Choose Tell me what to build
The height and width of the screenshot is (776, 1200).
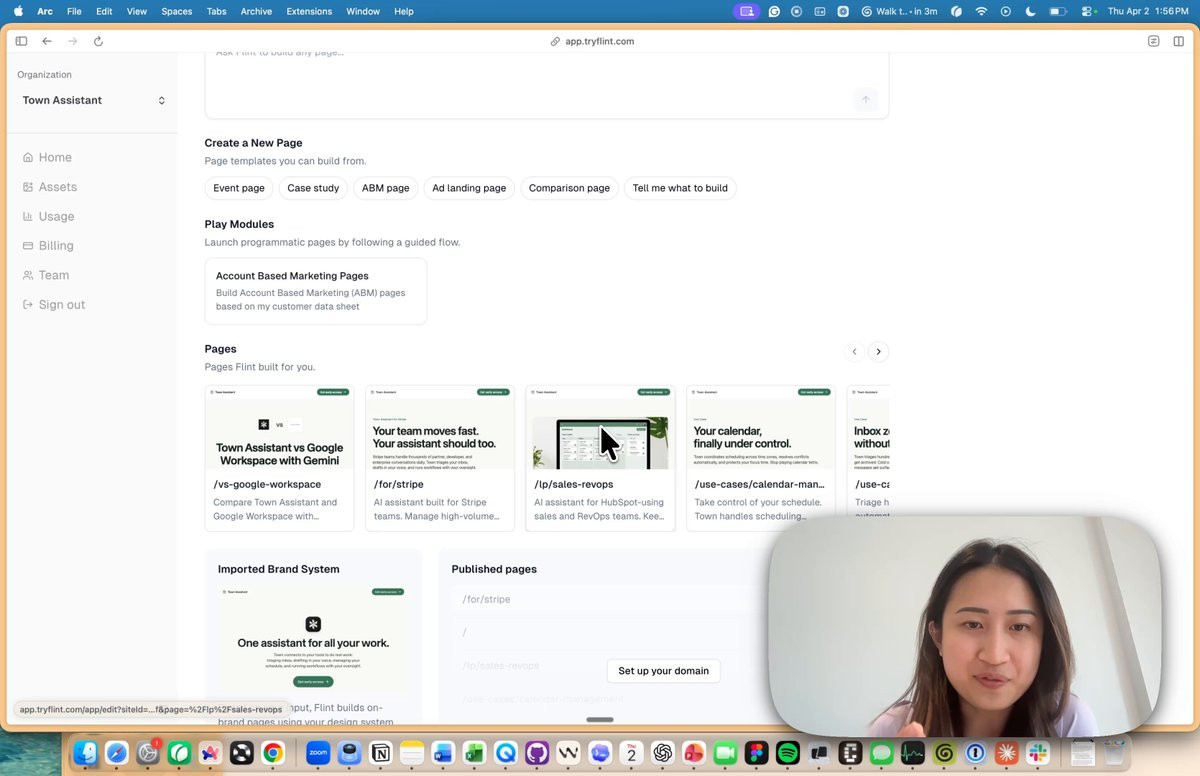680,188
